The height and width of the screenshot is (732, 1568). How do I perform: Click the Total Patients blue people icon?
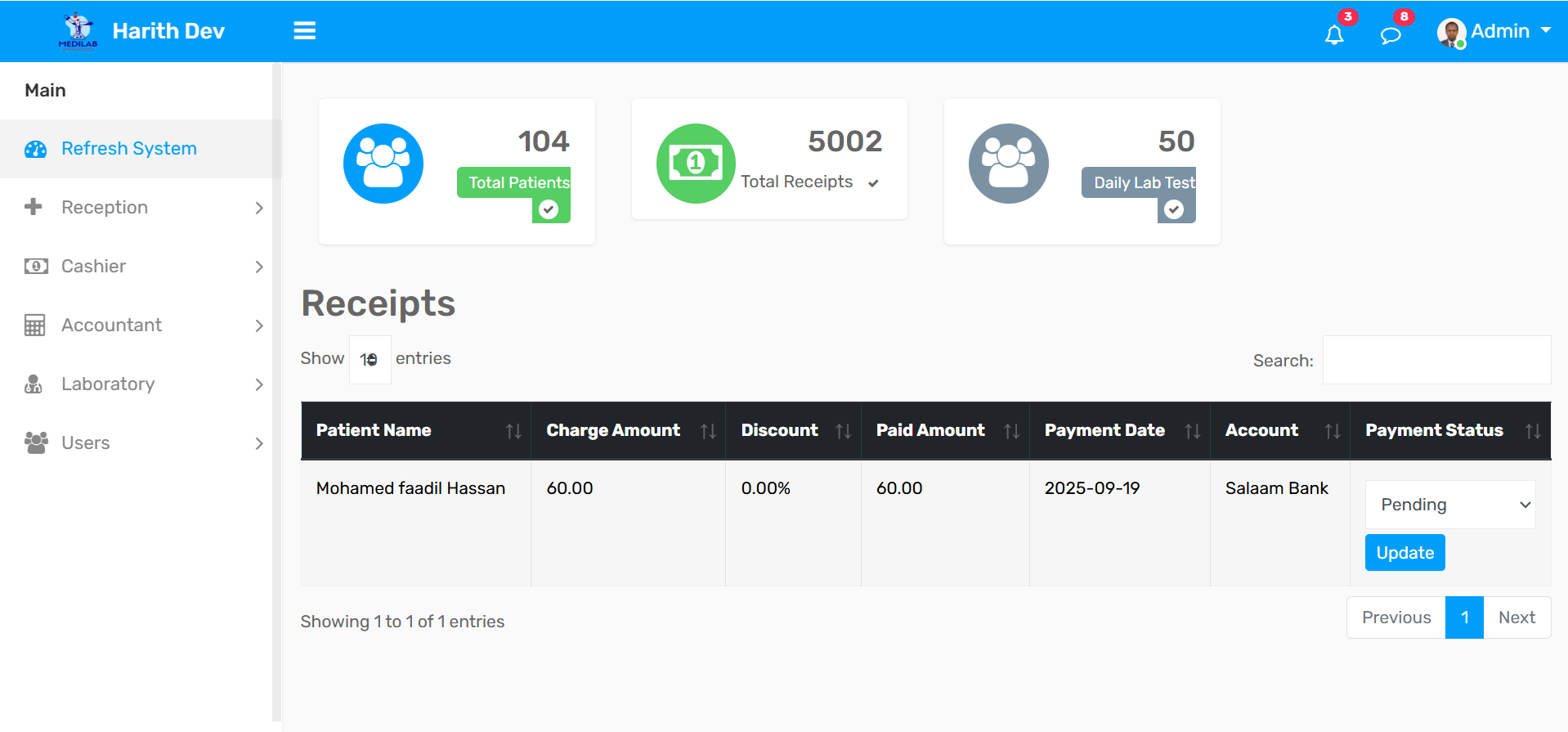383,164
